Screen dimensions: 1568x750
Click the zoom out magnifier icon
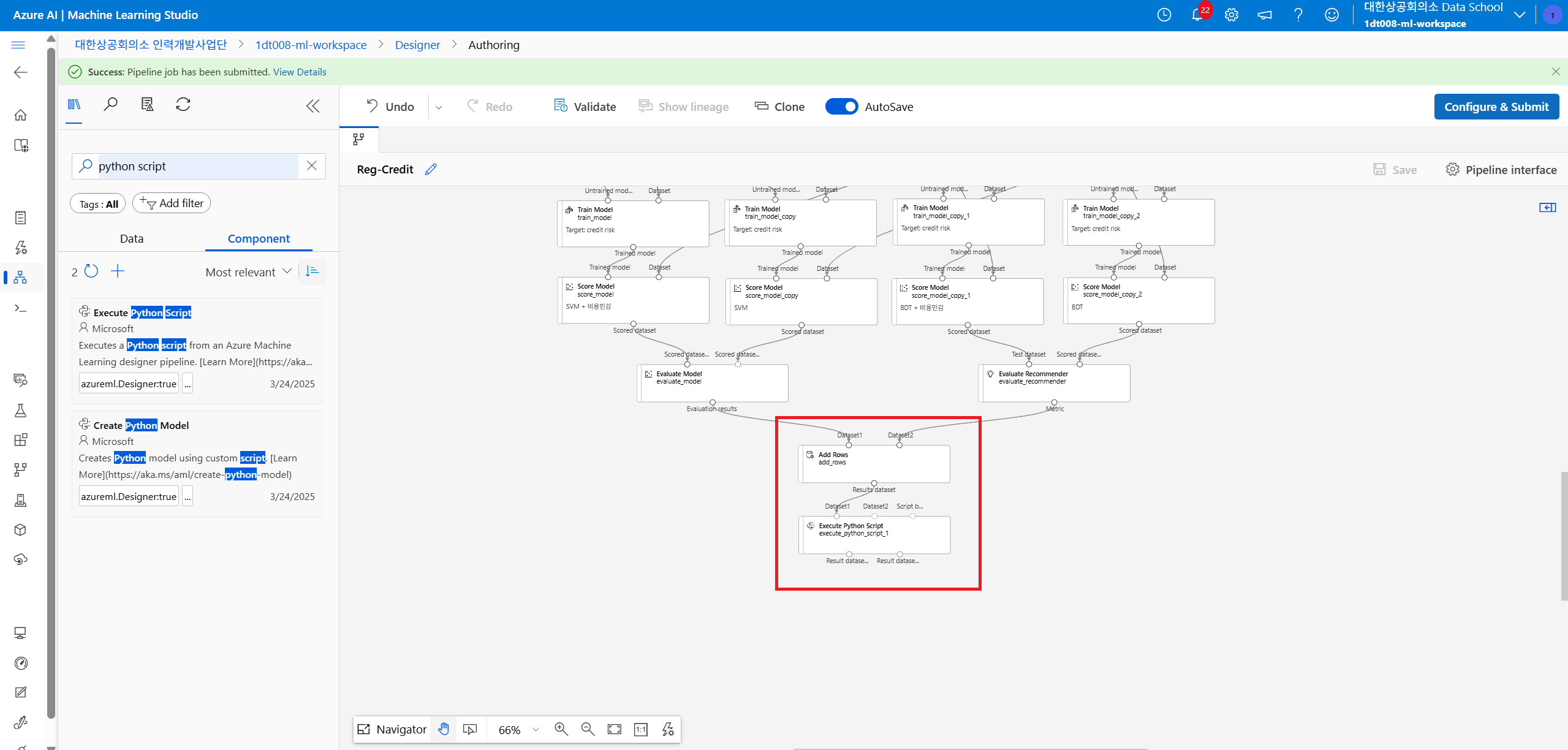tap(588, 729)
